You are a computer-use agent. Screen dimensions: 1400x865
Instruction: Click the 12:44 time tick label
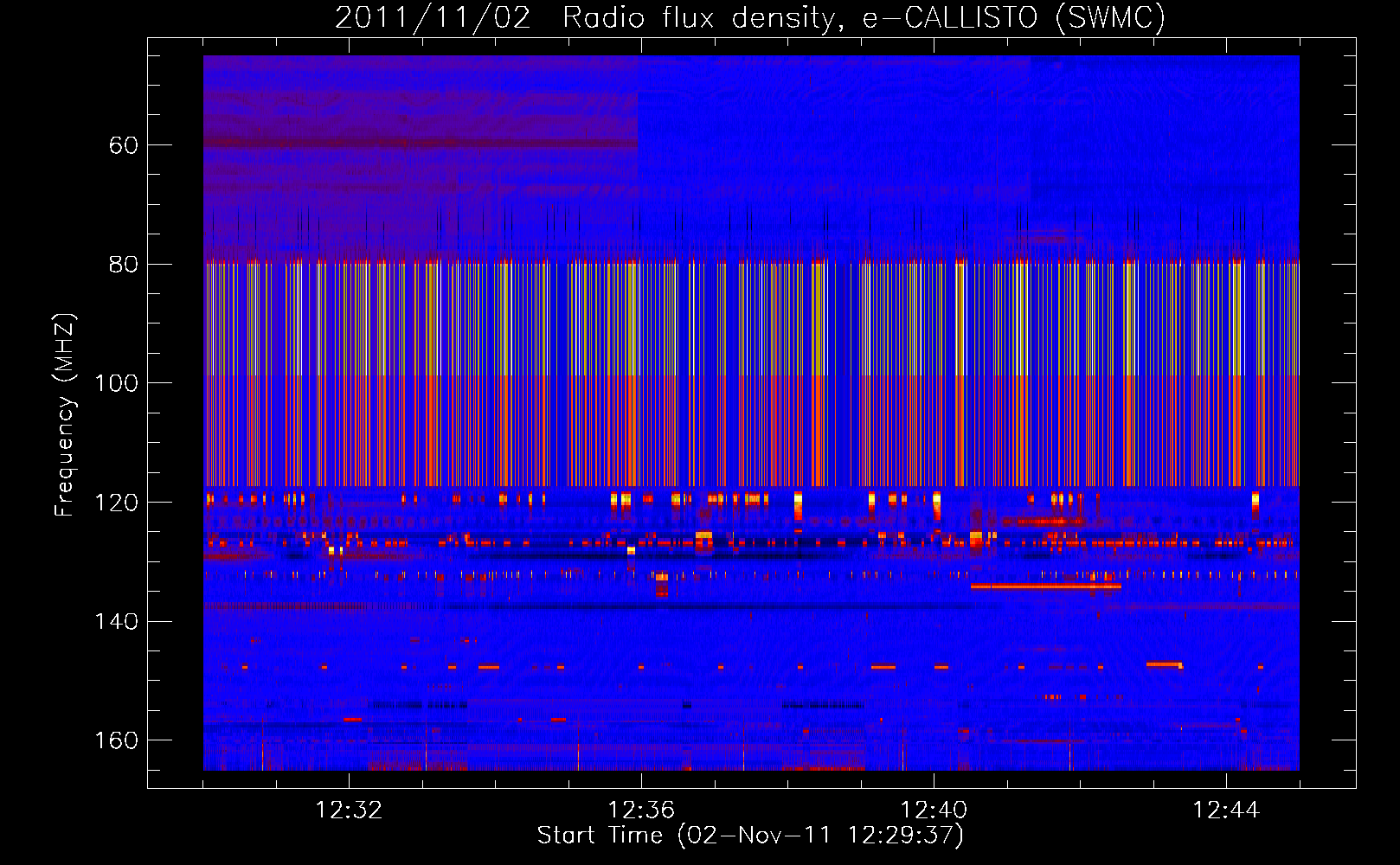1226,810
